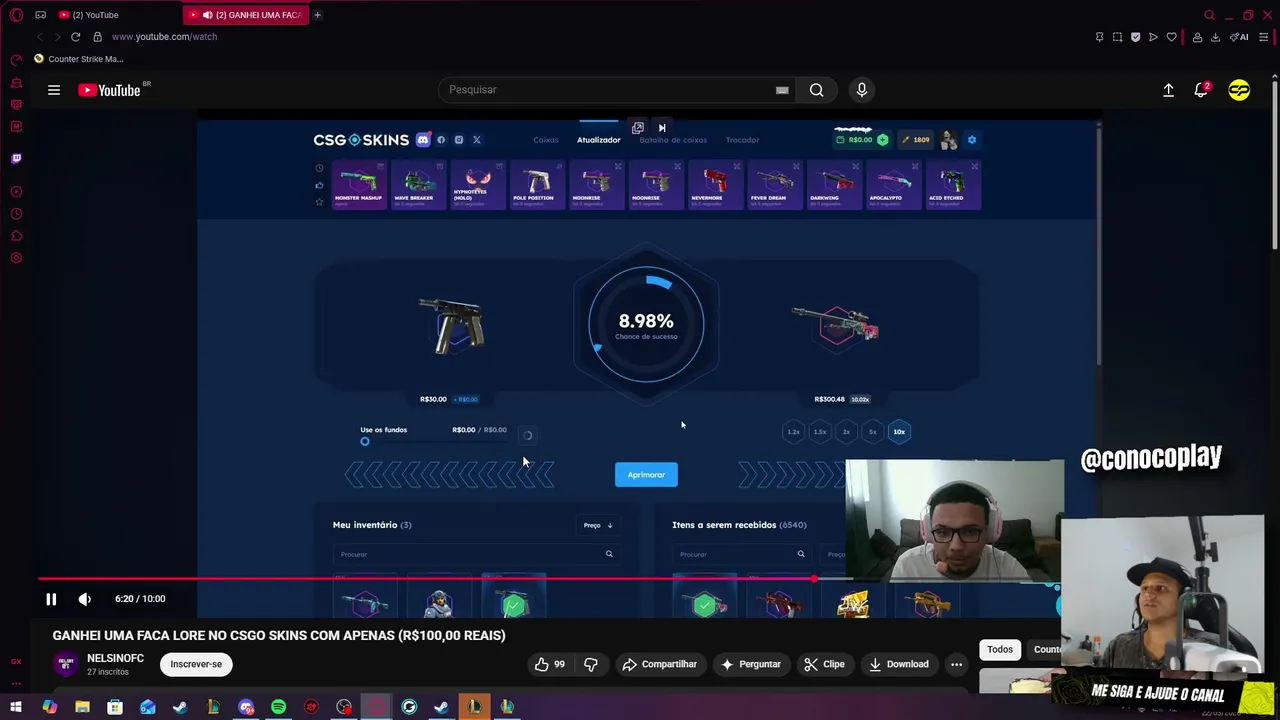Select the 1.2x multiplier option
This screenshot has width=1280, height=720.
[793, 432]
